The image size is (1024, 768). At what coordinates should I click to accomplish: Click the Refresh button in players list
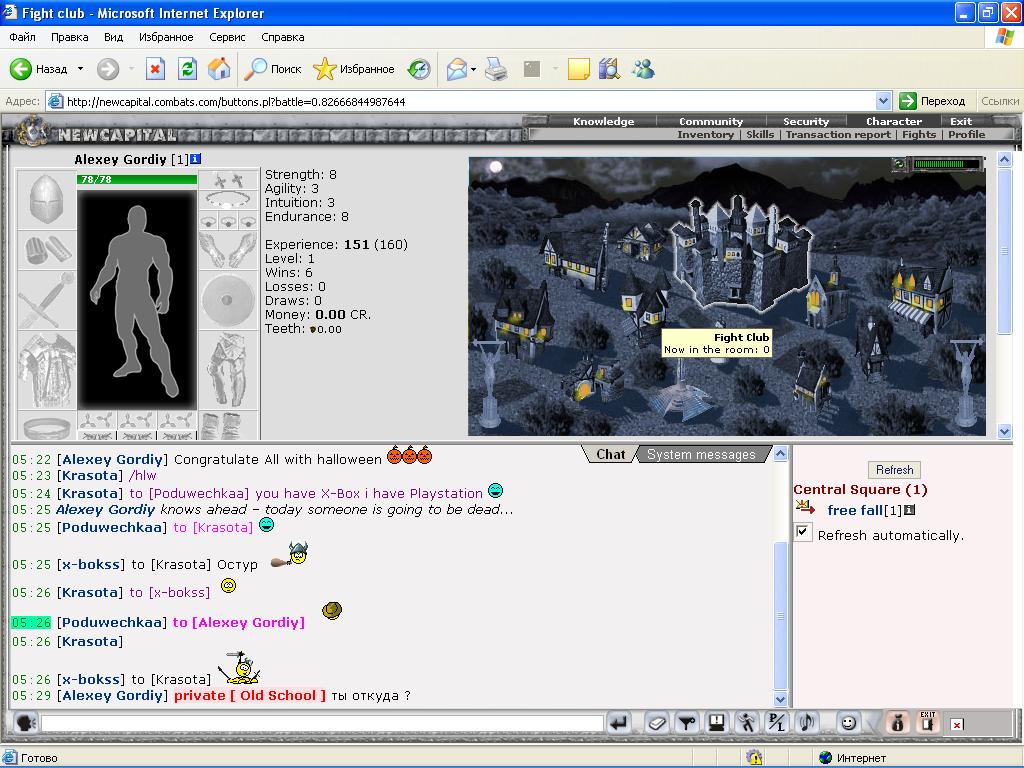pyautogui.click(x=894, y=470)
